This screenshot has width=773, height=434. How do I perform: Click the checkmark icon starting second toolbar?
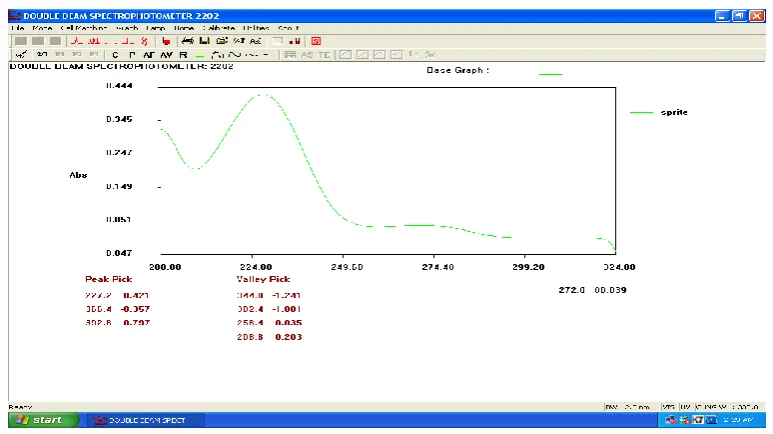click(x=21, y=55)
